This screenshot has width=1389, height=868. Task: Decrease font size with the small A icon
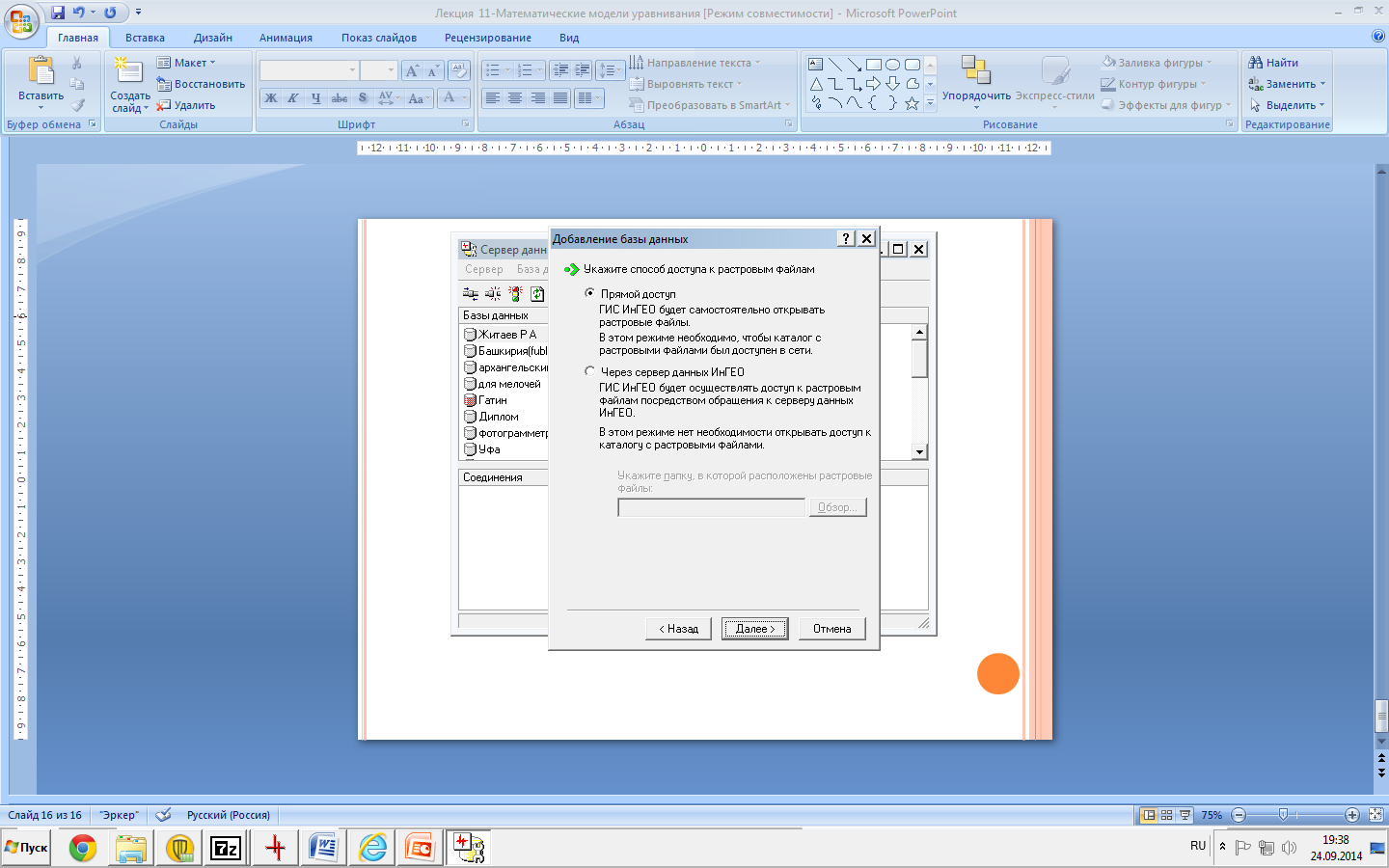[433, 70]
